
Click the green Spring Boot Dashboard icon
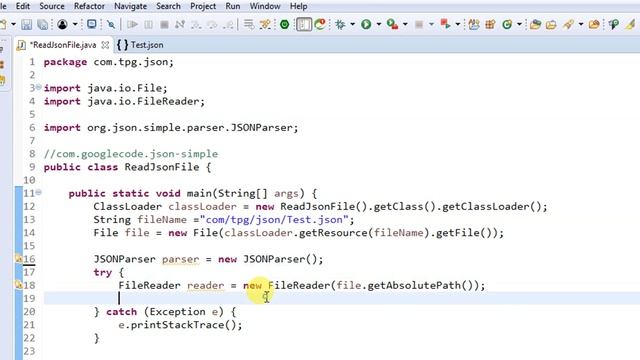[x=284, y=24]
